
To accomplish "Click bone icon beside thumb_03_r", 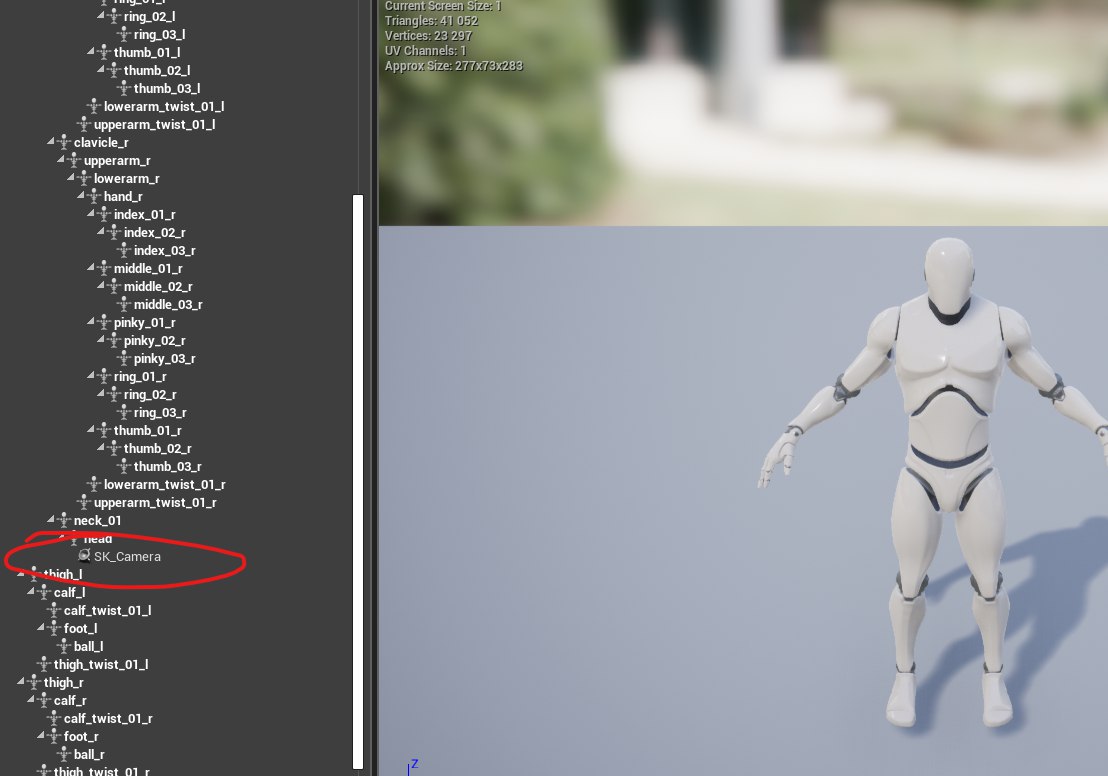I will point(124,466).
